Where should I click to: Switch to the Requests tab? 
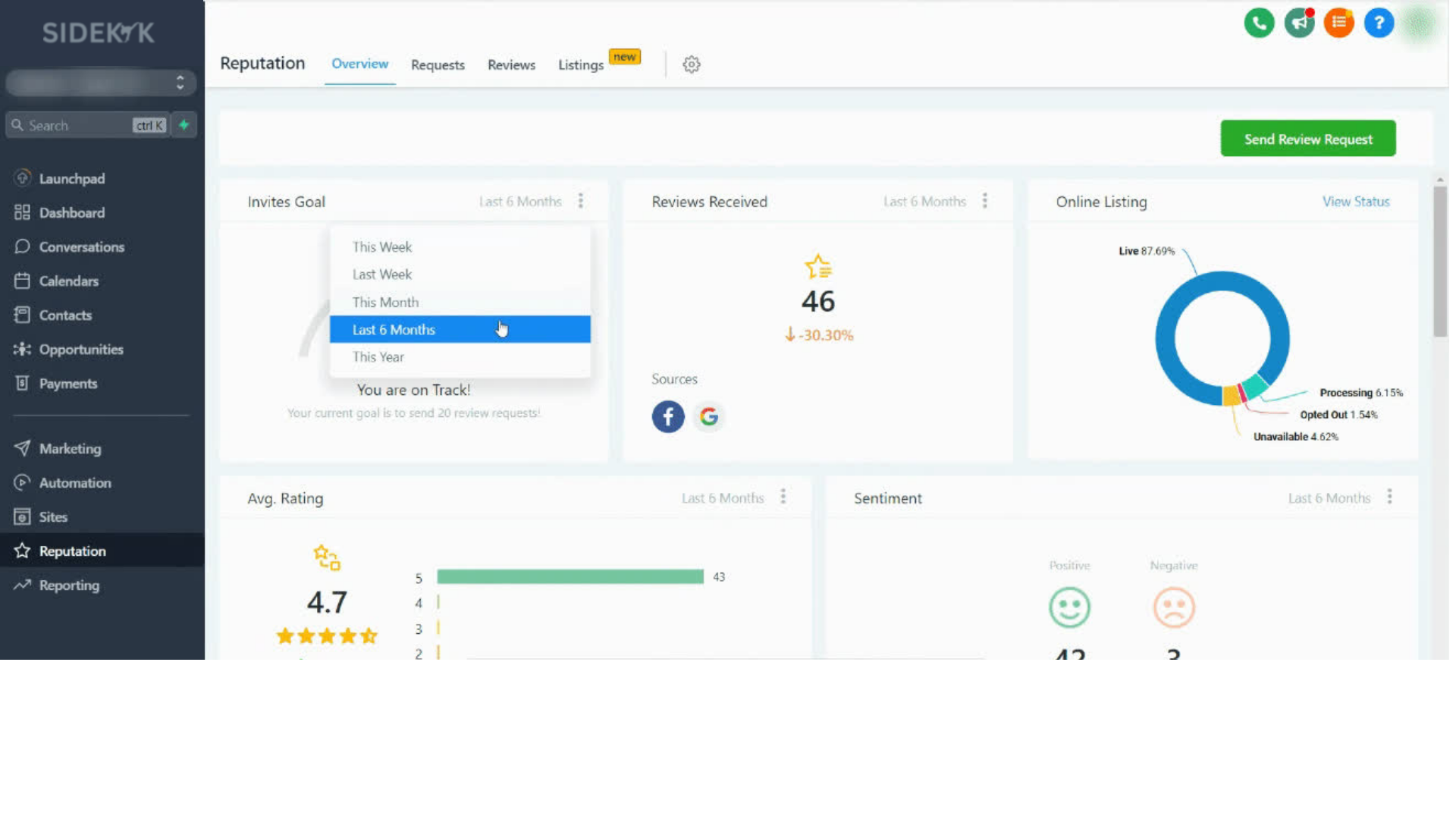click(438, 65)
